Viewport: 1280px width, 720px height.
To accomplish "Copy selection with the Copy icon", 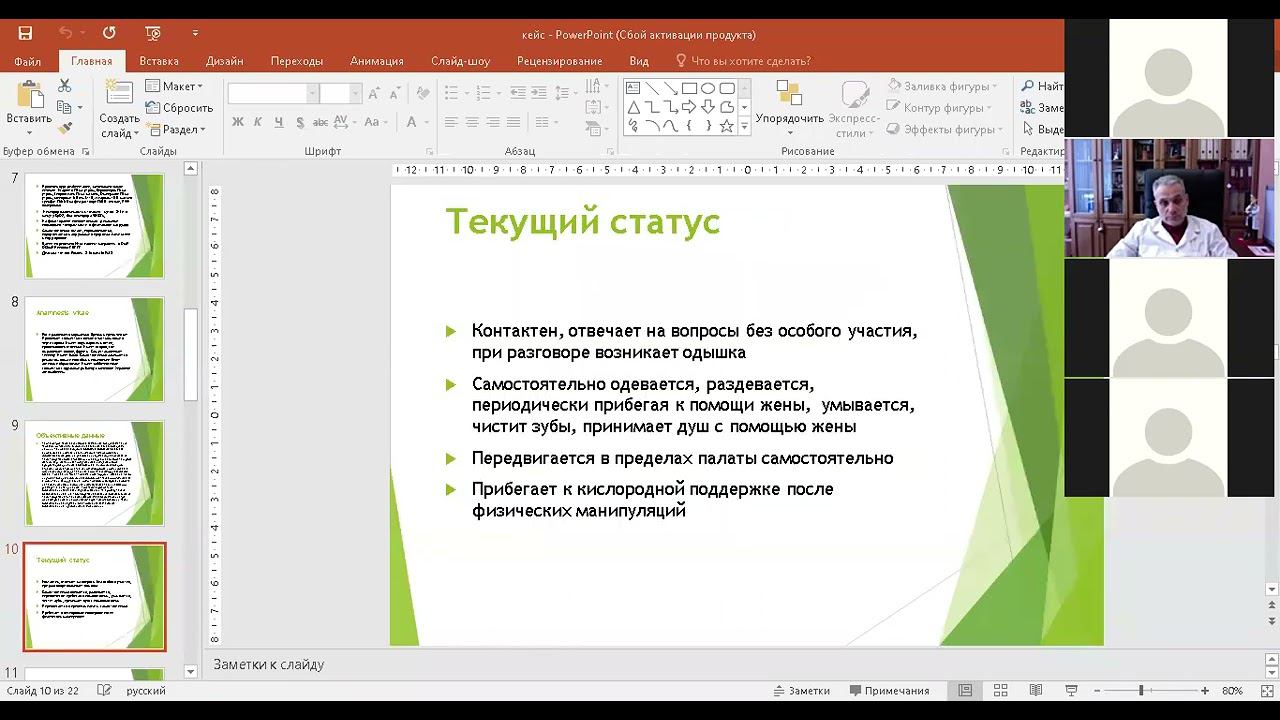I will [x=65, y=107].
